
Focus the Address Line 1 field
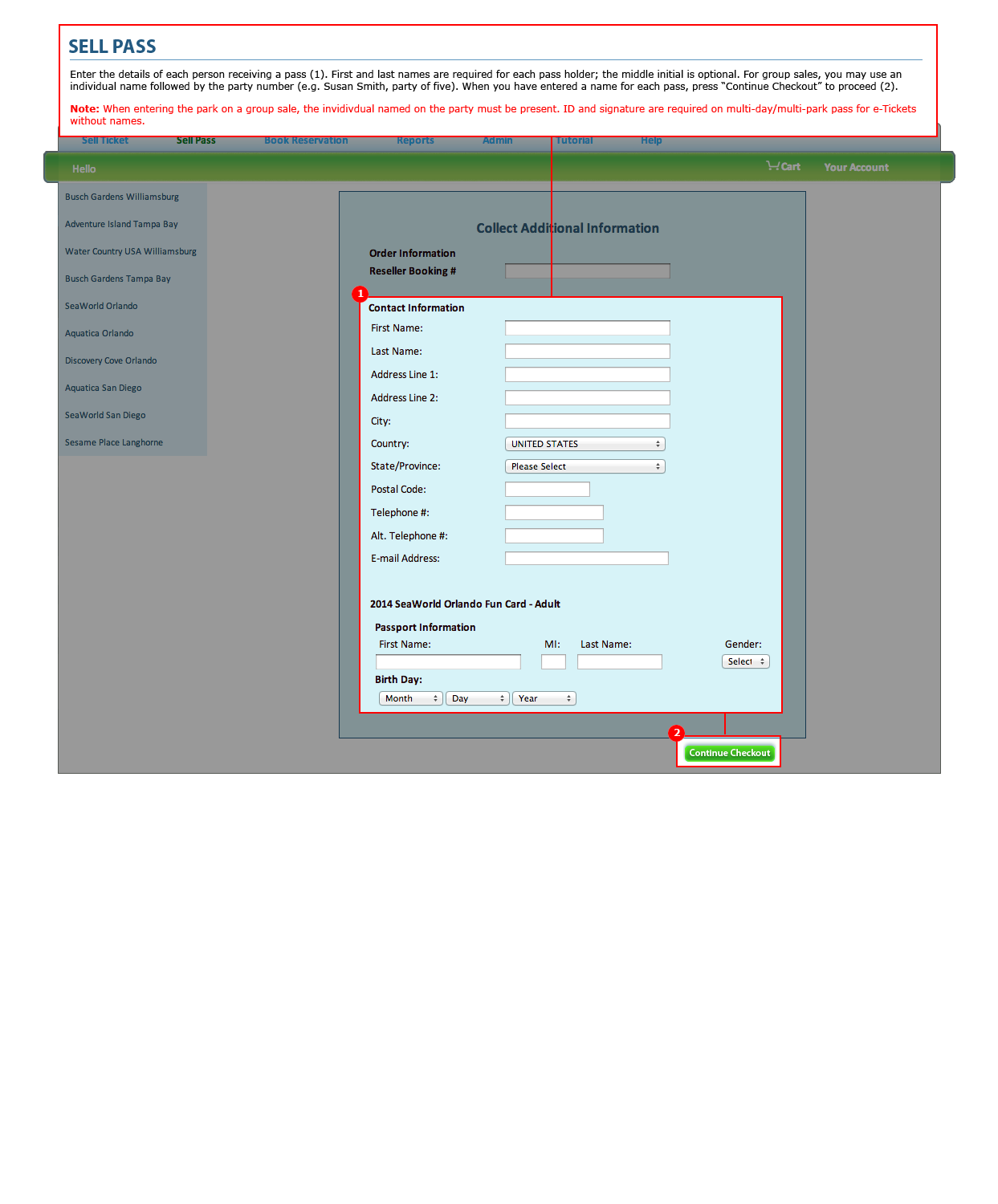pyautogui.click(x=588, y=374)
